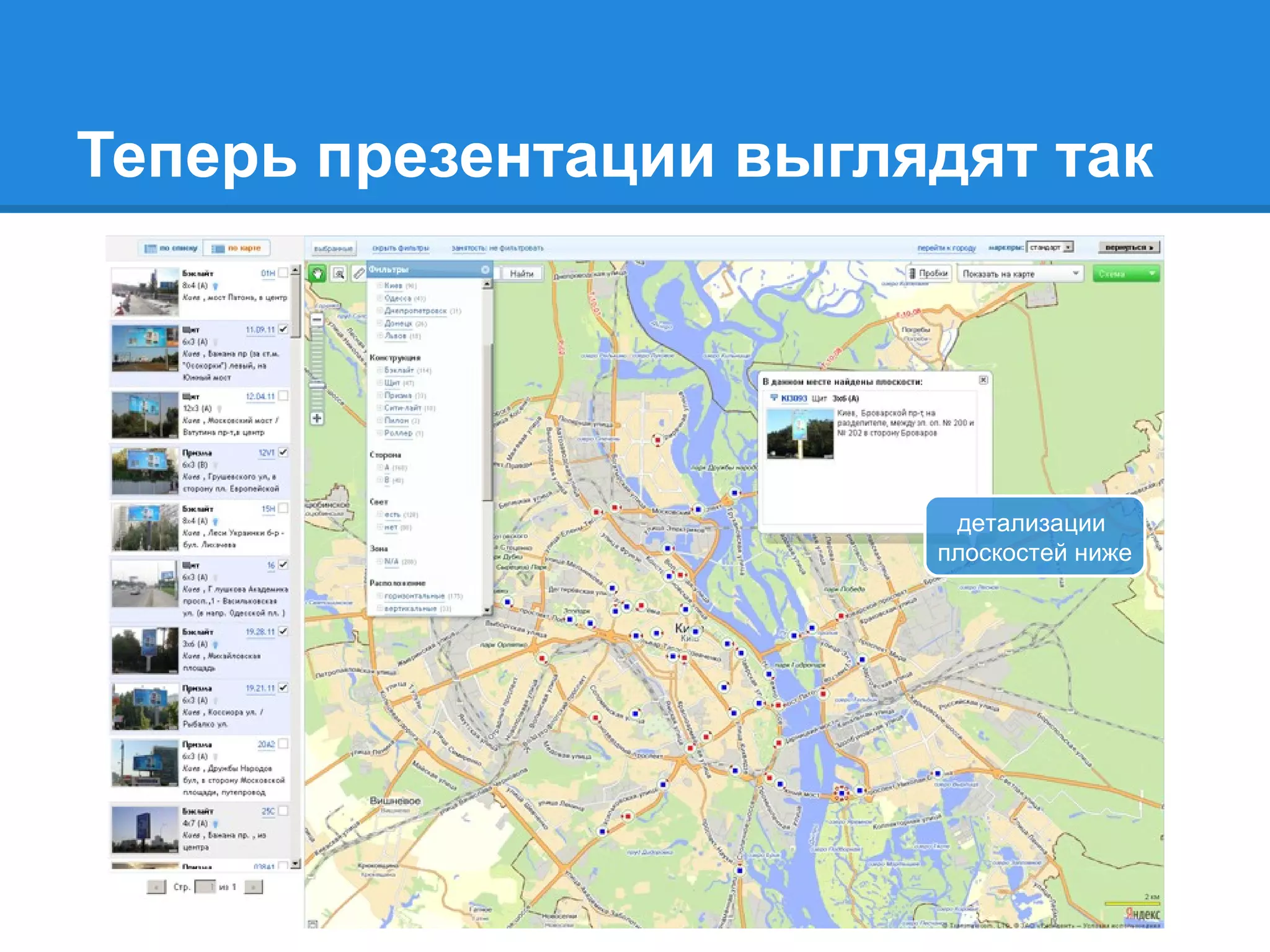Filter by Львов city link
The height and width of the screenshot is (952, 1270).
click(395, 336)
